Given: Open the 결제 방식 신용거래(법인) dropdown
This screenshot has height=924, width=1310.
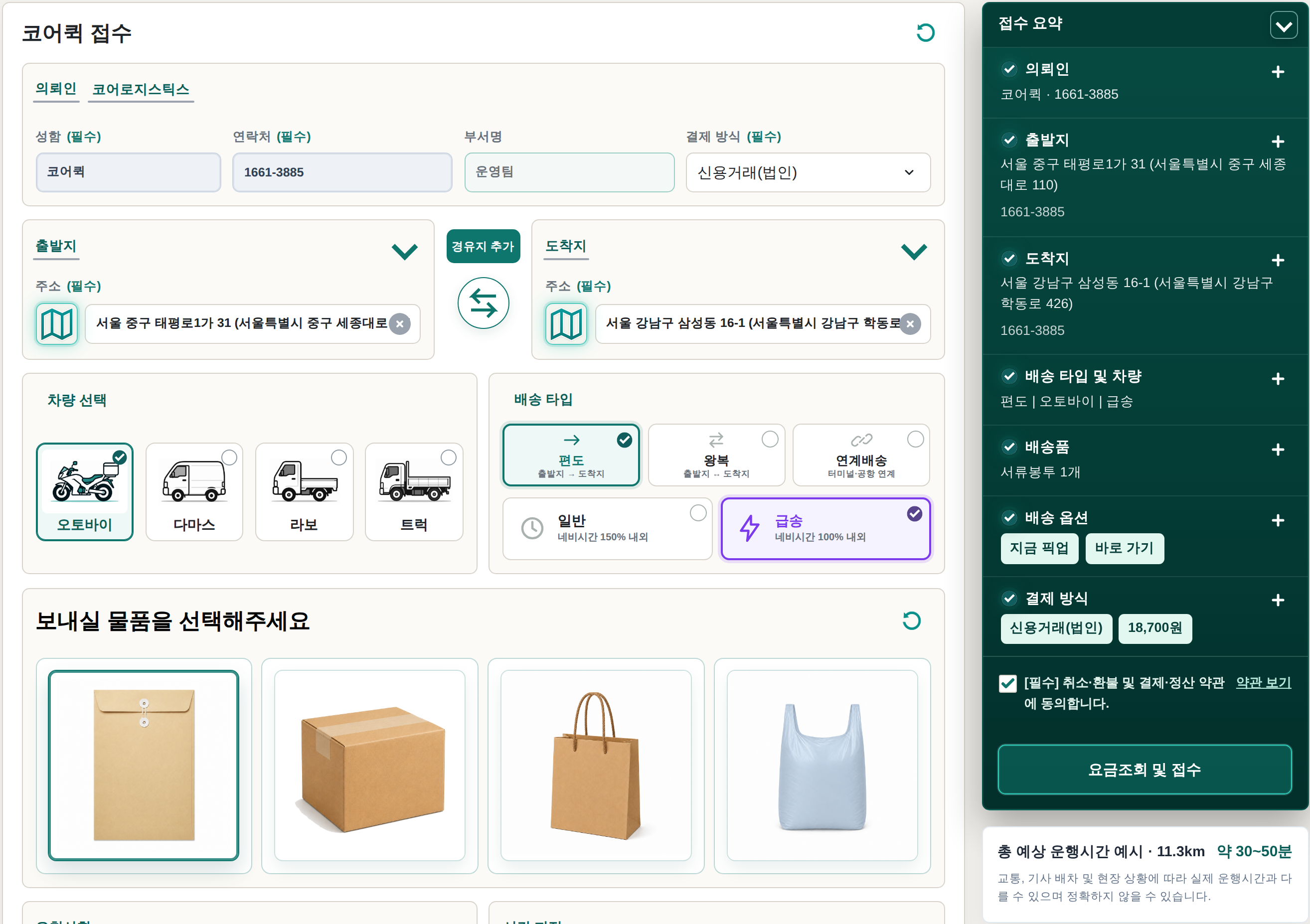Looking at the screenshot, I should tap(808, 172).
